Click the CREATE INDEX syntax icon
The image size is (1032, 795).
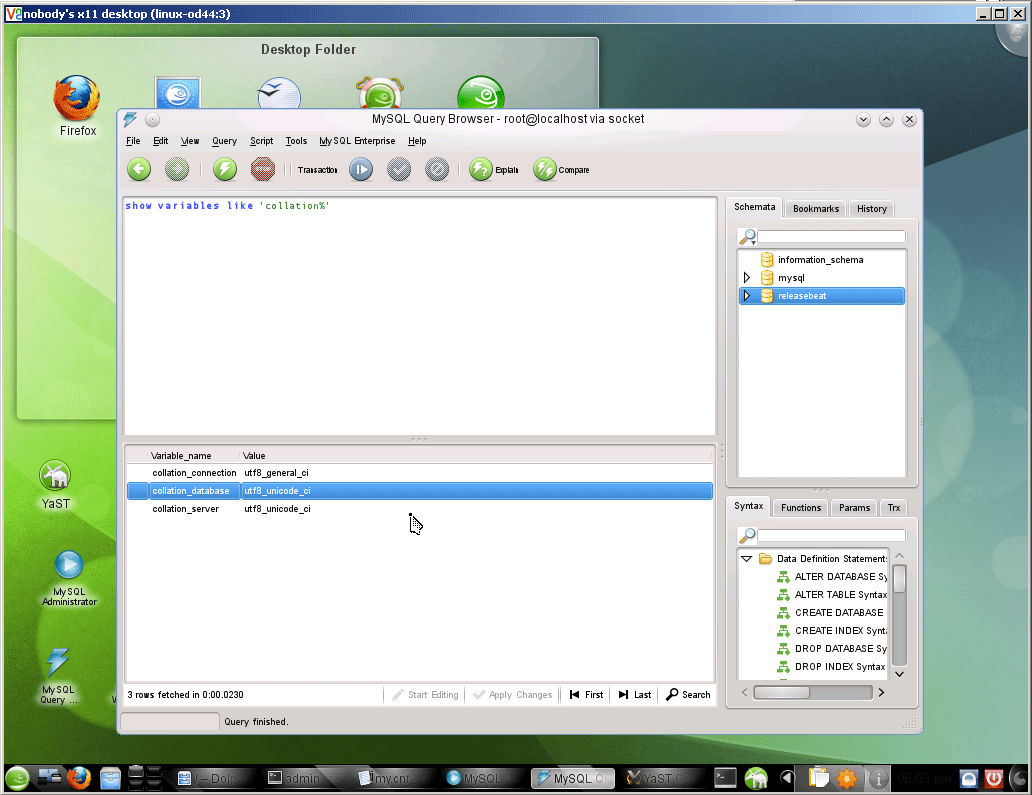[x=783, y=630]
